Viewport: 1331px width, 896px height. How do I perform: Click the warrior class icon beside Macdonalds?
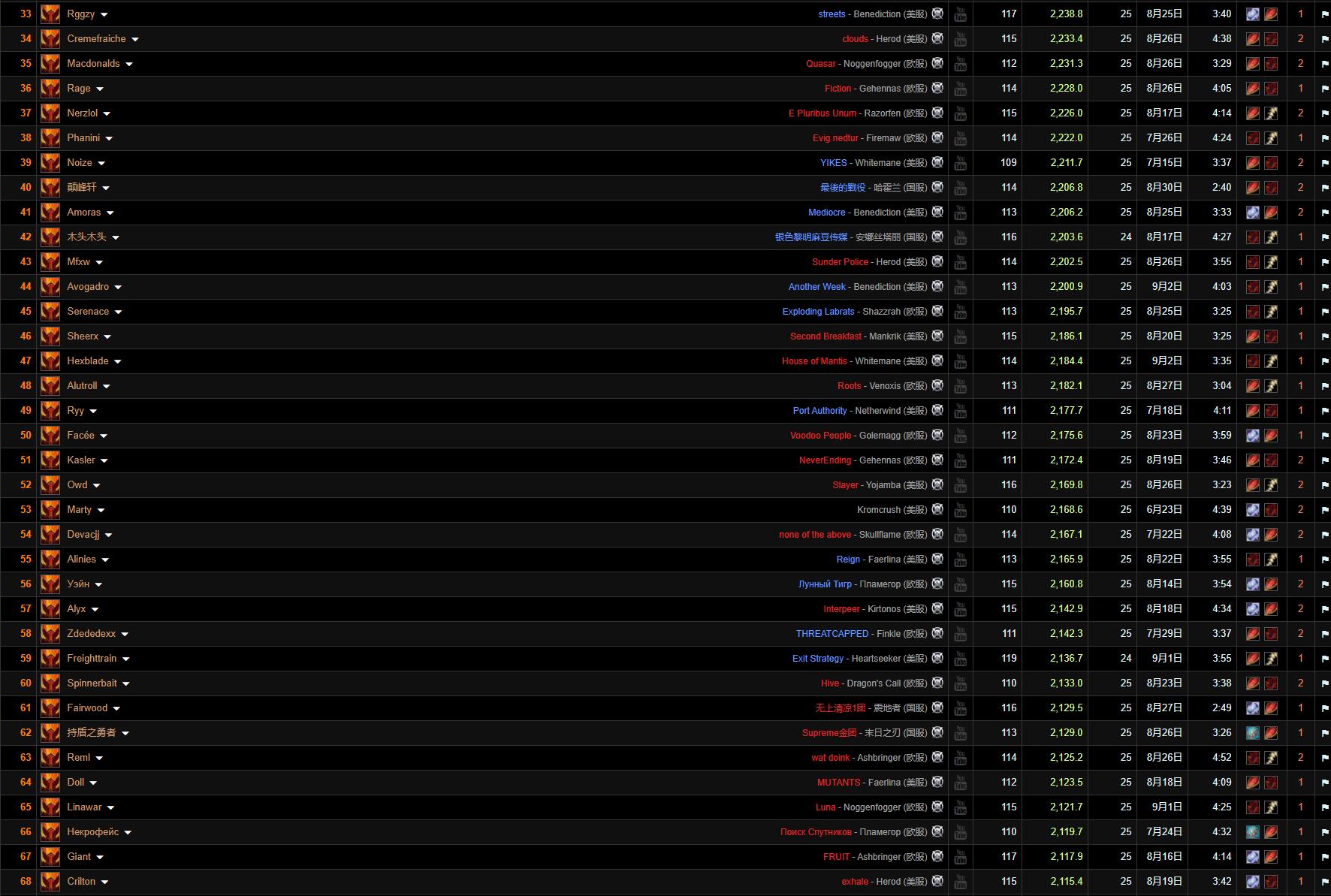tap(50, 64)
